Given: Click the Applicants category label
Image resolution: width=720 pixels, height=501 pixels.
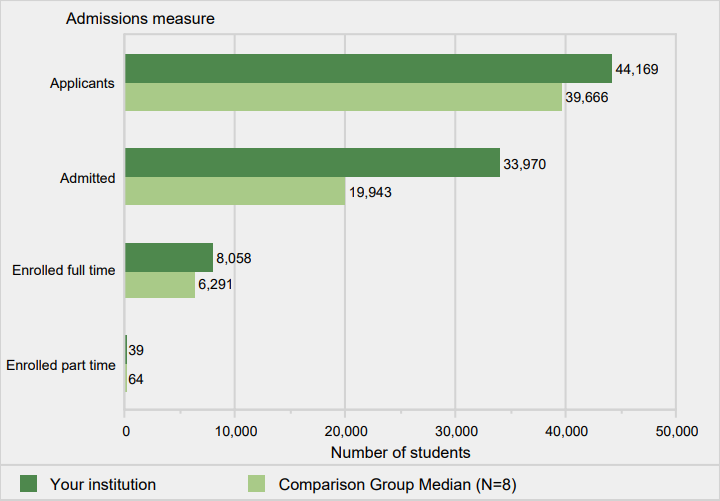Looking at the screenshot, I should [x=82, y=83].
